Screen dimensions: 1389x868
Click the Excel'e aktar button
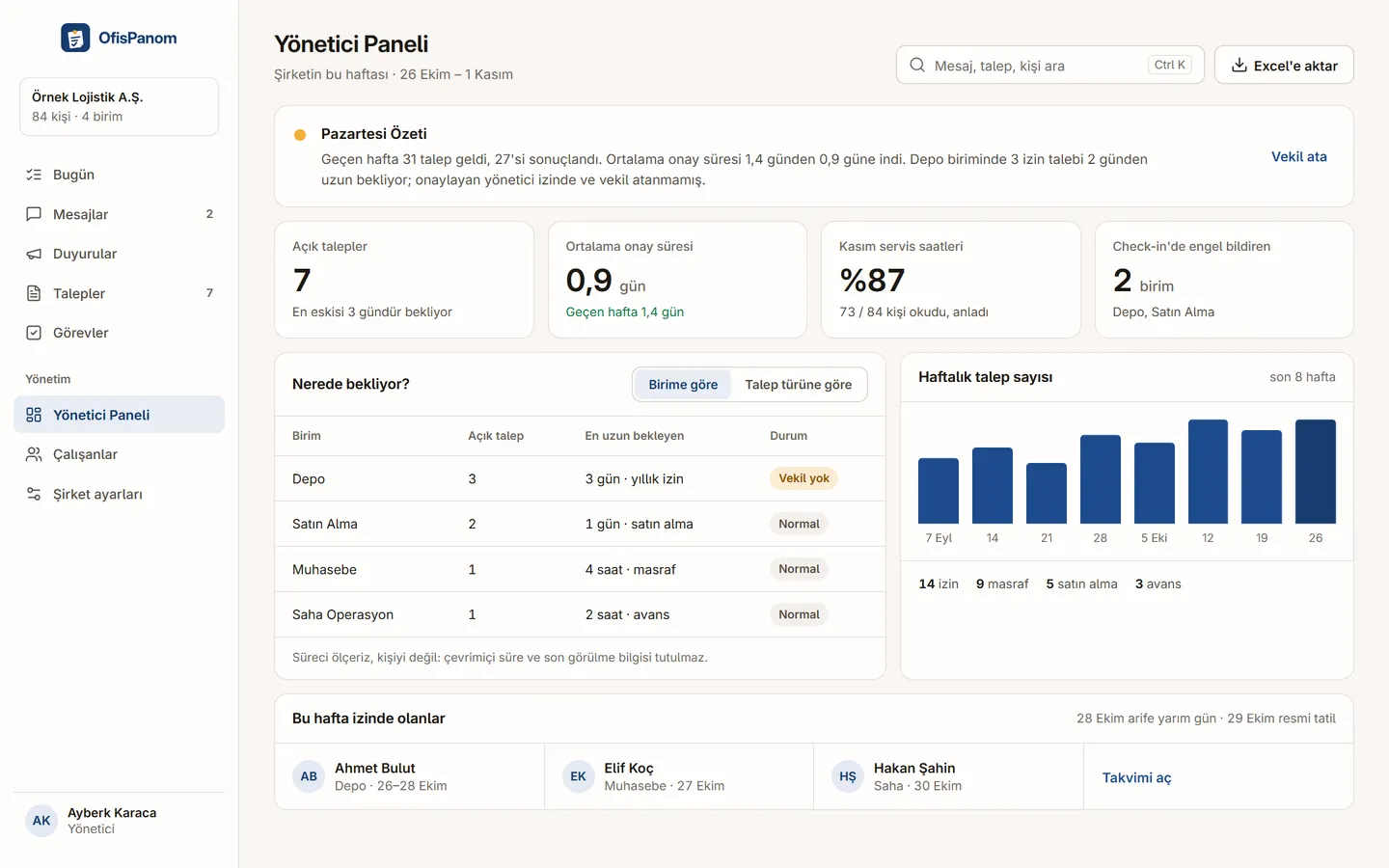click(1284, 65)
